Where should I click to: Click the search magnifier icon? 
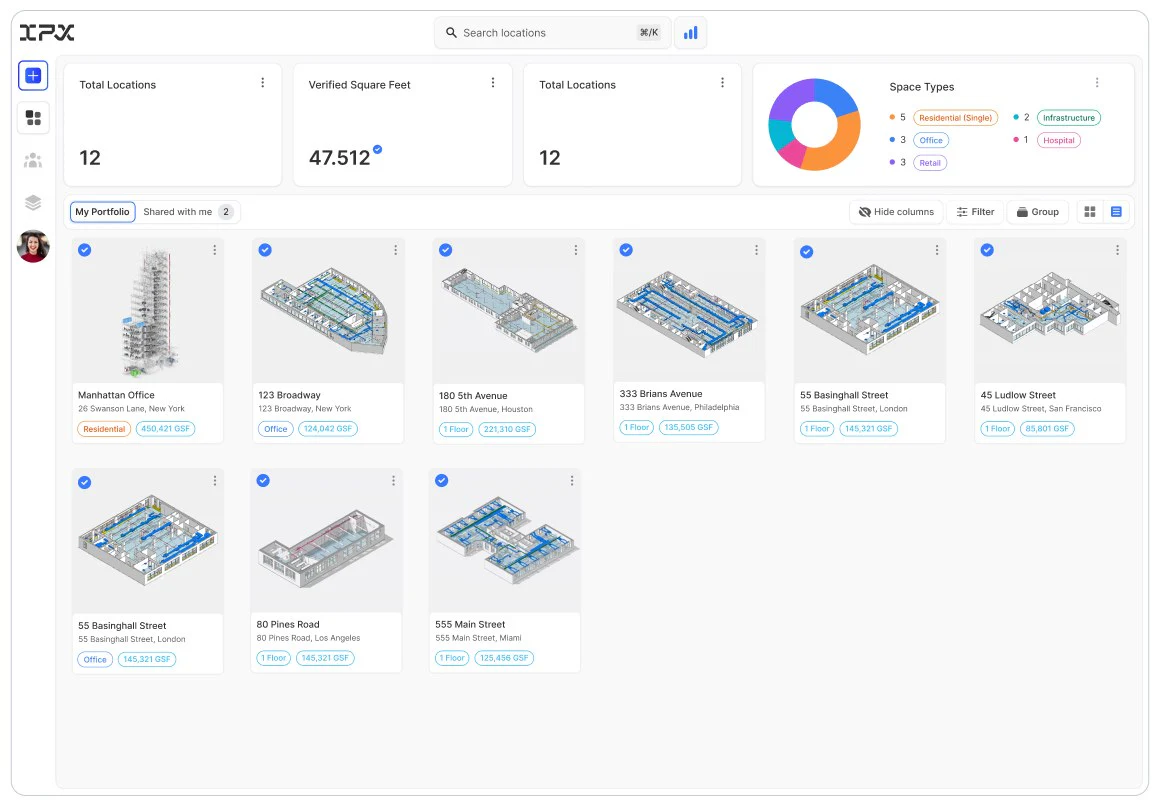point(451,33)
